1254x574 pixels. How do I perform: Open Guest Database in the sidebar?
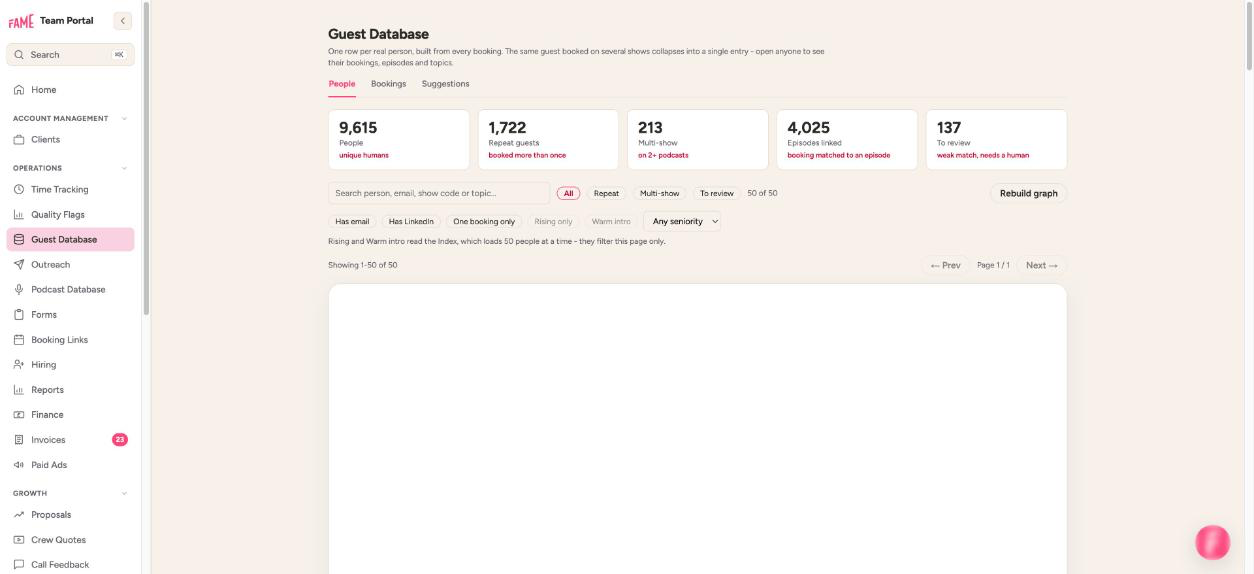point(70,240)
